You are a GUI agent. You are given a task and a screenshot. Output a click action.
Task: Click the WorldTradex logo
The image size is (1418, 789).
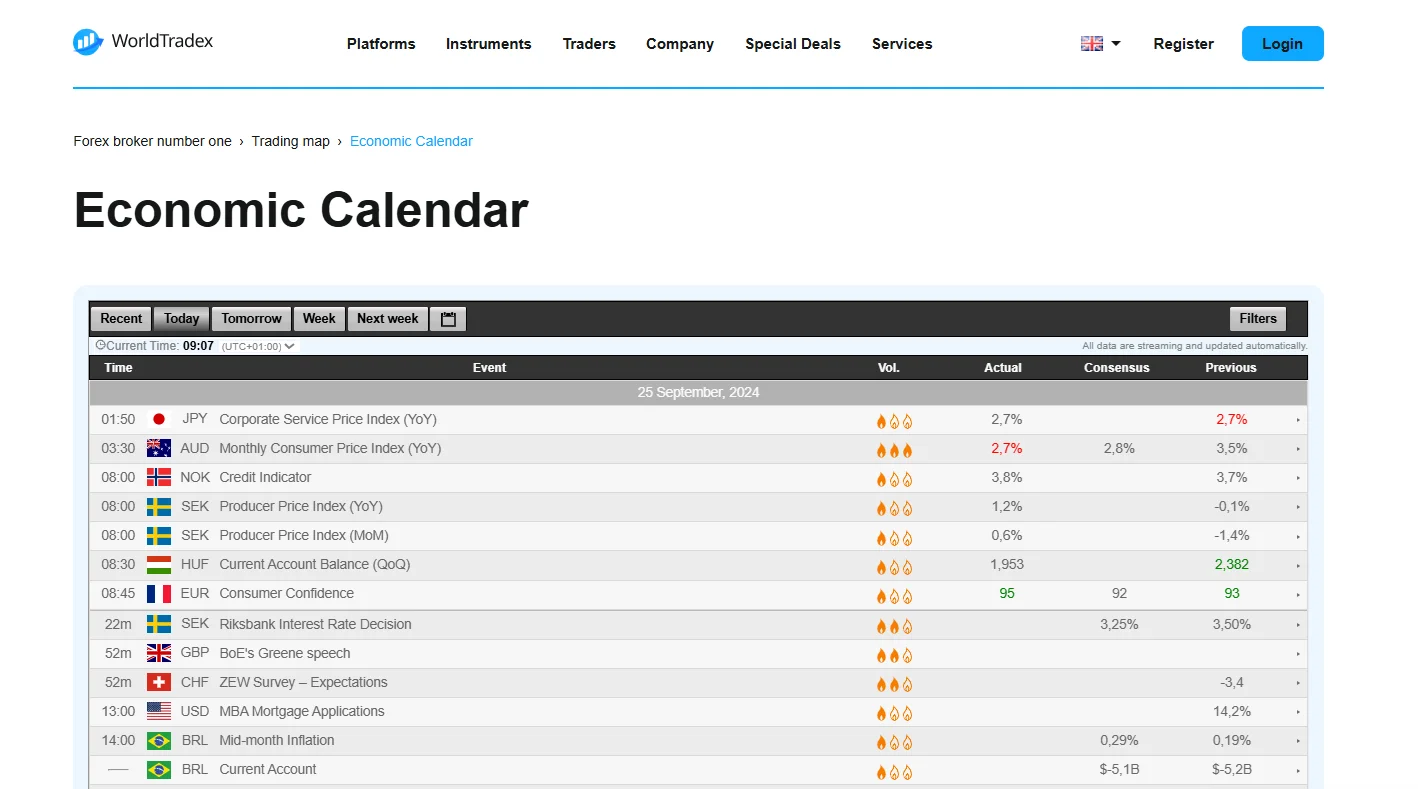point(142,41)
